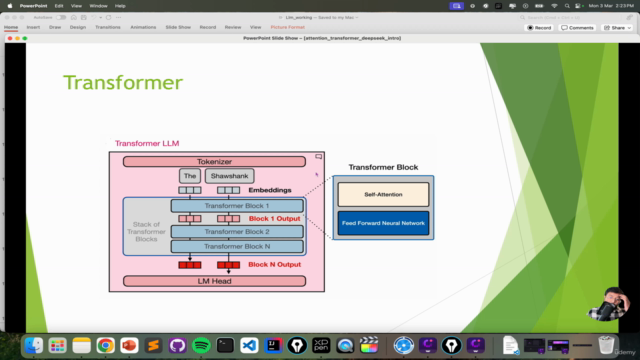Viewport: 640px width, 360px height.
Task: Switch to the Insert ribbon tab
Action: coord(33,27)
